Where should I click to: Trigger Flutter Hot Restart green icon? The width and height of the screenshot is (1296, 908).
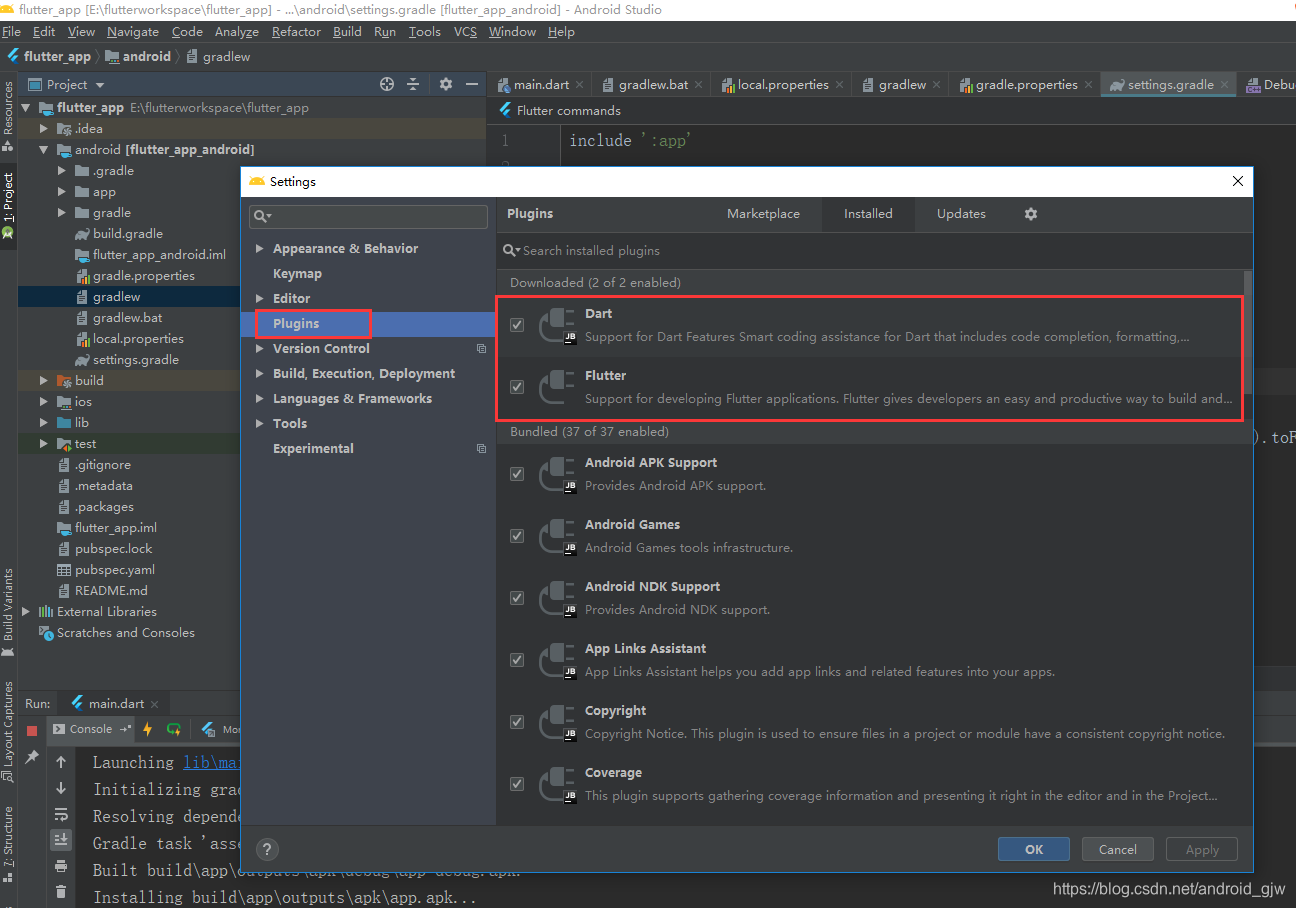click(174, 729)
